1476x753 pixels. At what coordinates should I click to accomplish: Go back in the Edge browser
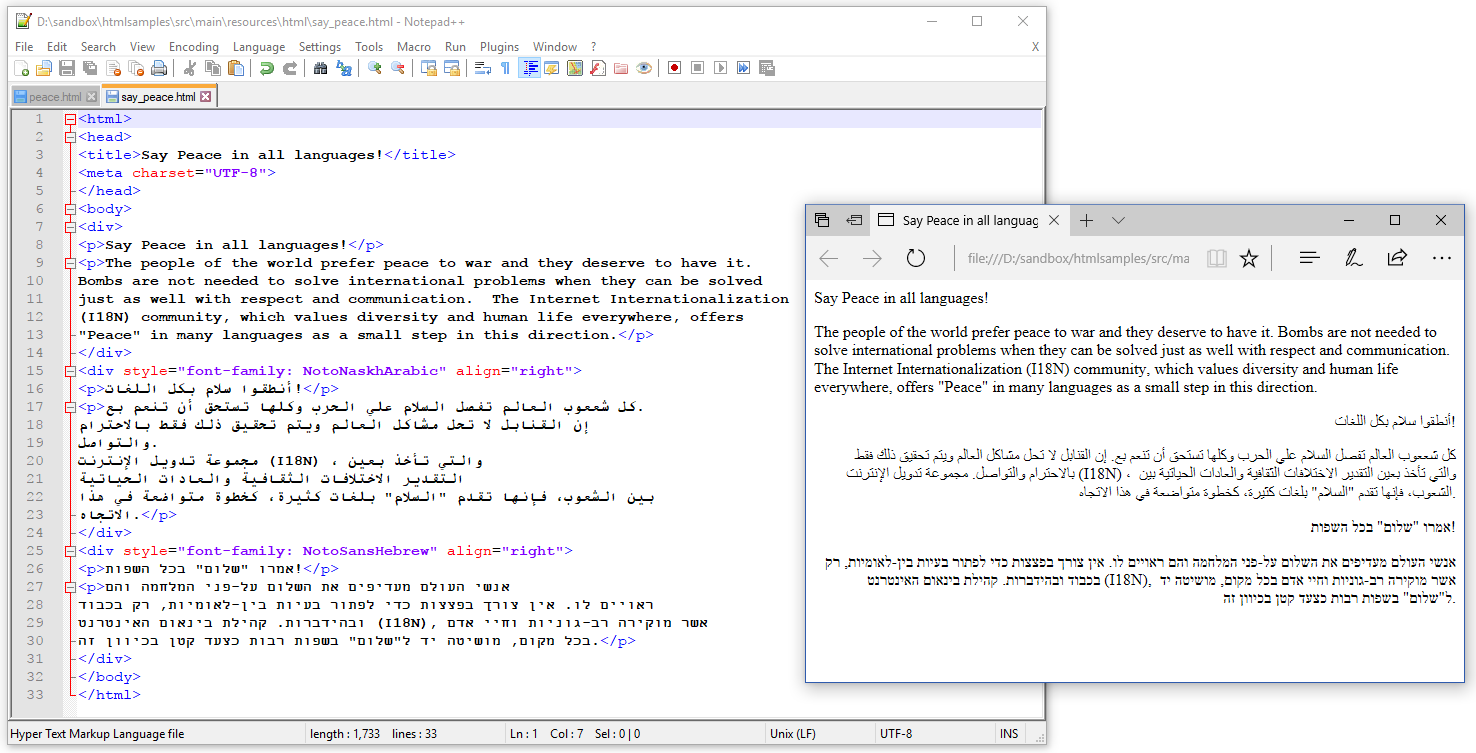point(828,259)
